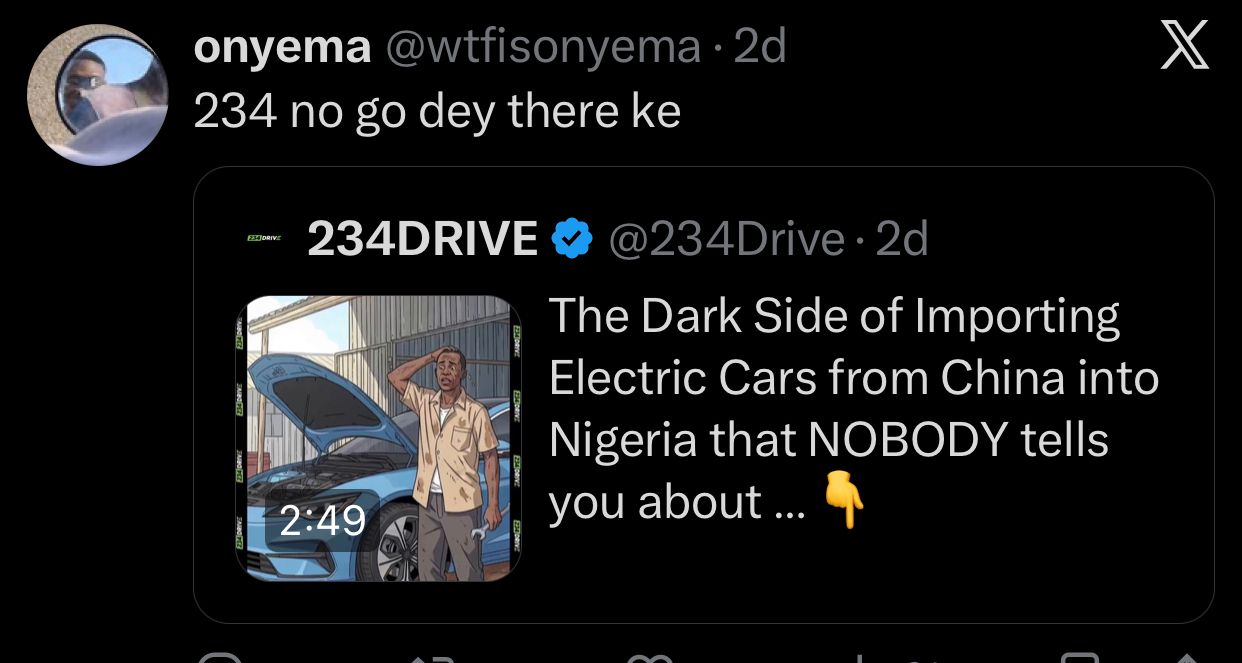Click the pointing-down hand emoji
1242x663 pixels.
tap(843, 500)
